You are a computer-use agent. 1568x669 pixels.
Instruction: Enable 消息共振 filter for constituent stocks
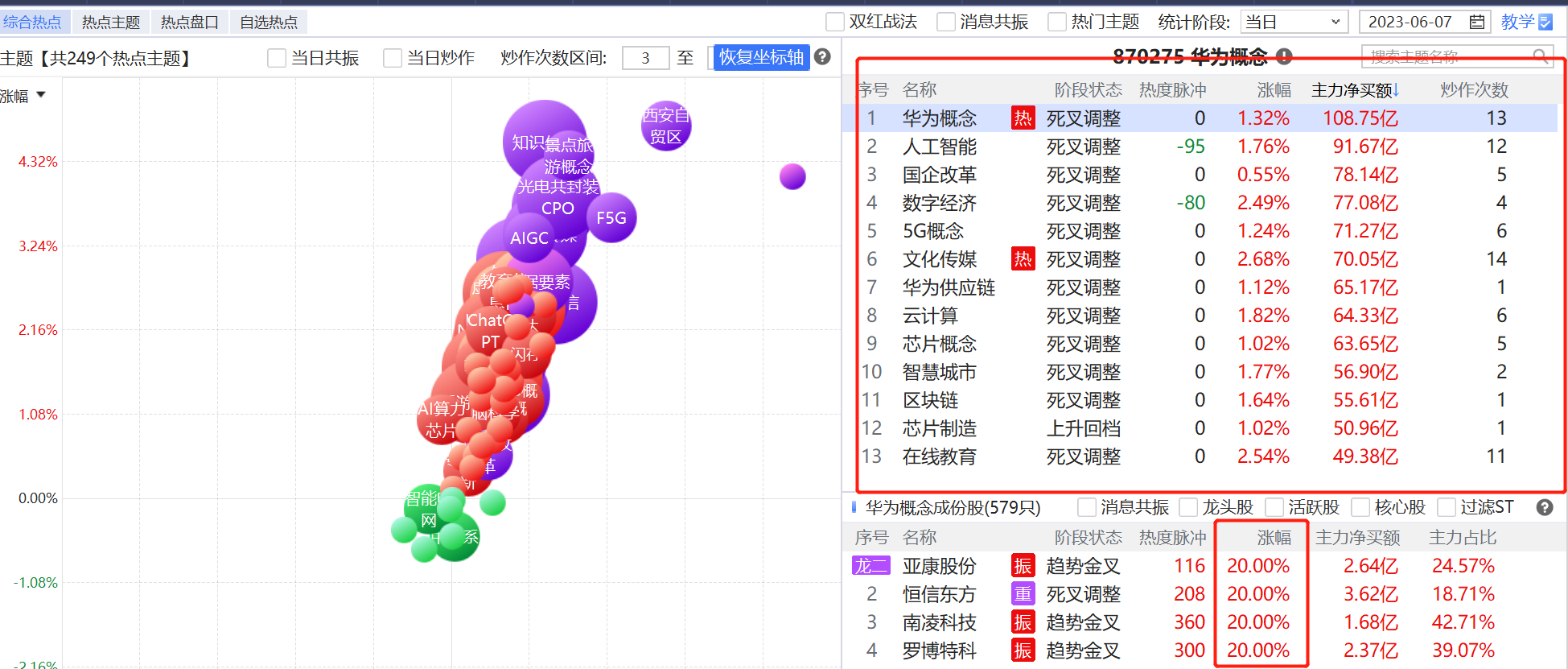[1087, 507]
